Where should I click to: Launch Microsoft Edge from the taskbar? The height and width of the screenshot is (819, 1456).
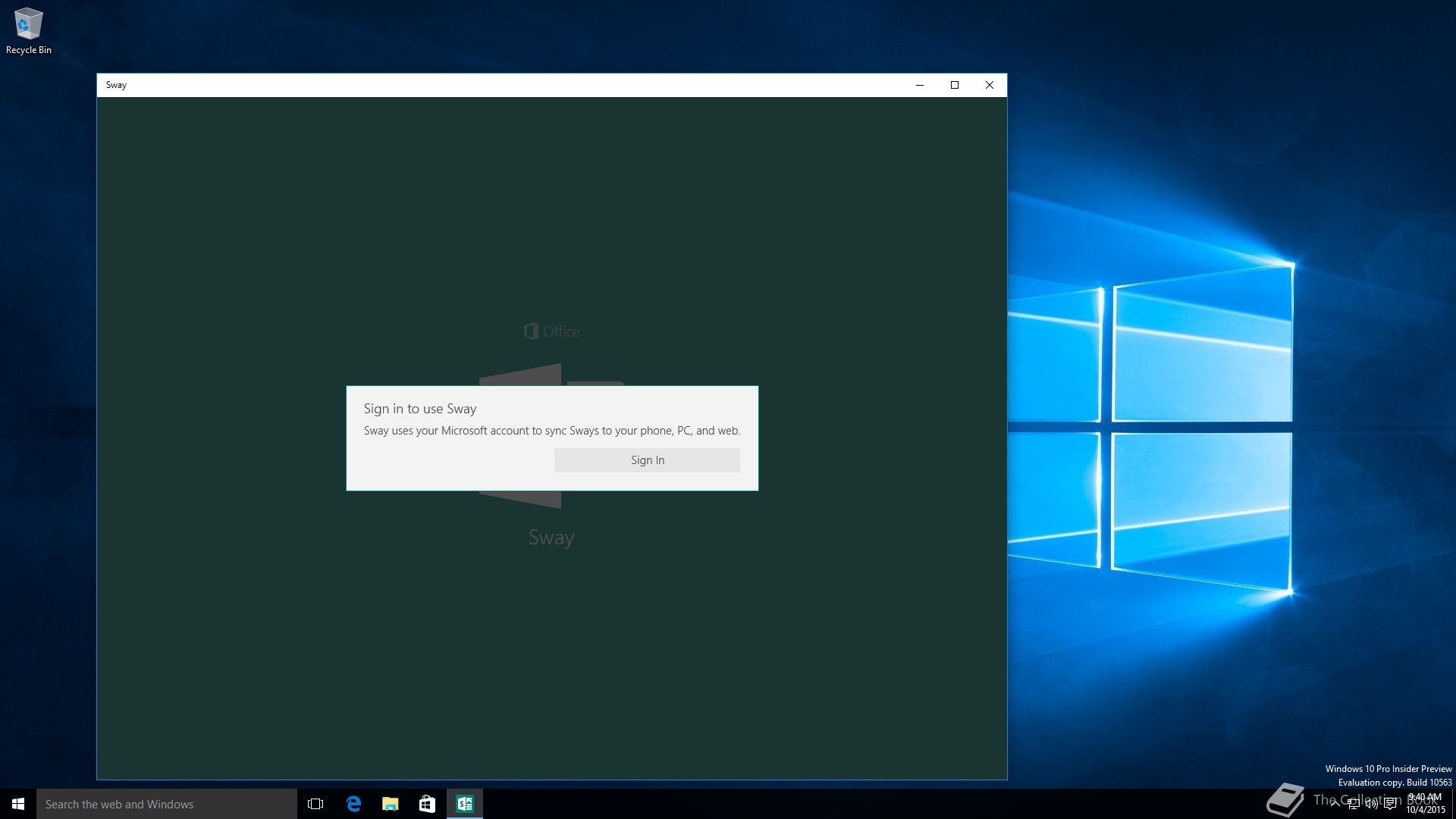click(353, 804)
